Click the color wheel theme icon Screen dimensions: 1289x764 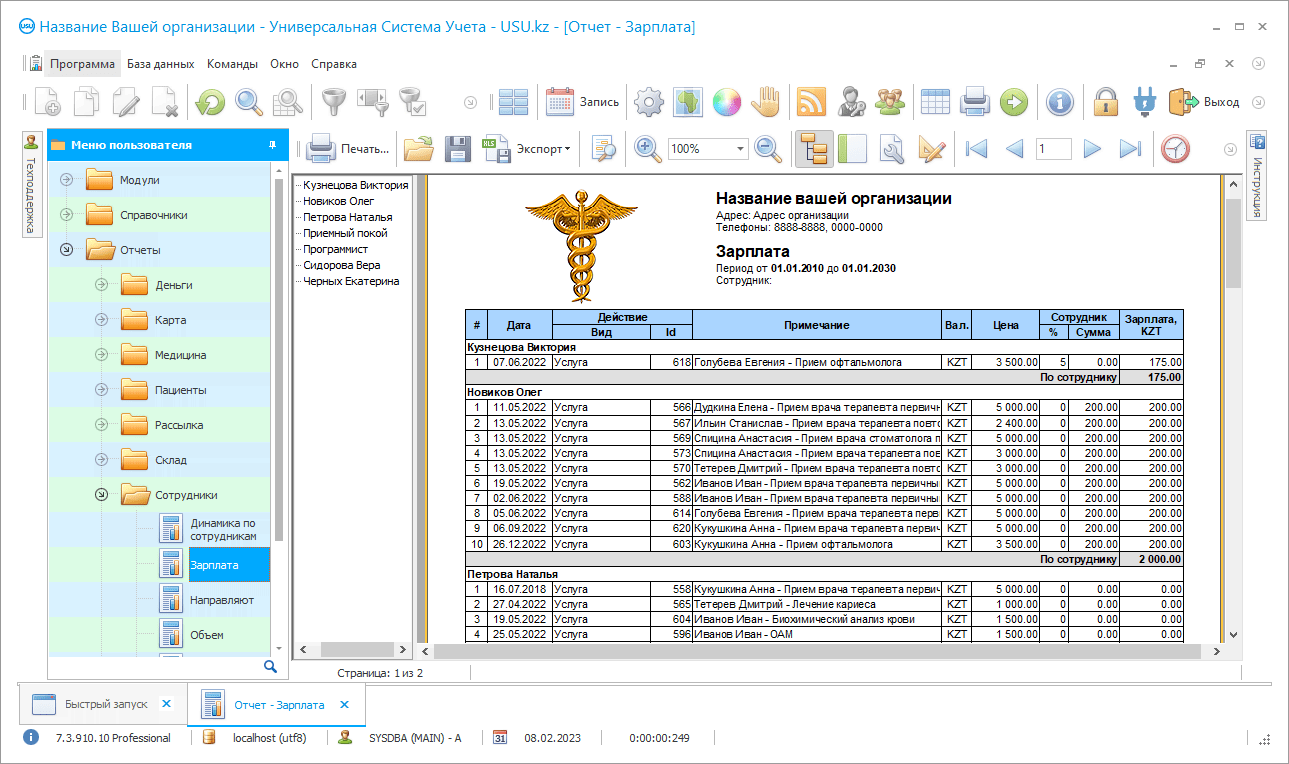click(726, 101)
